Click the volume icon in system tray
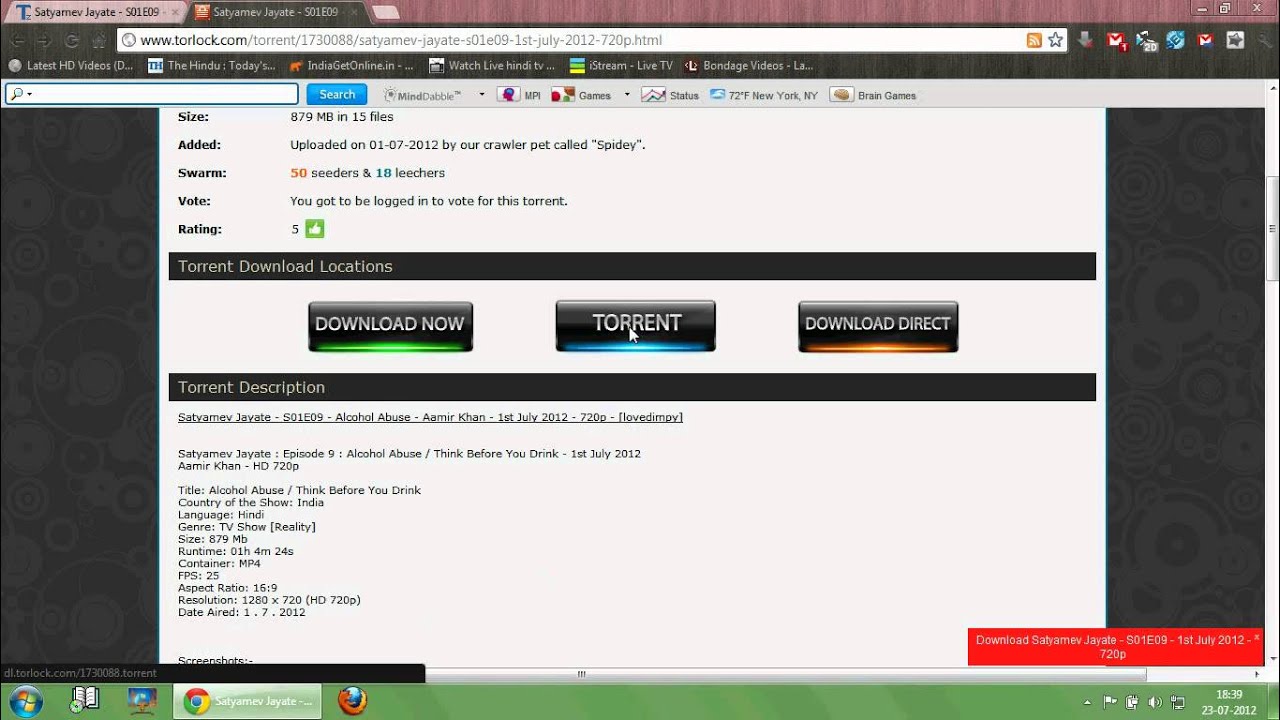 pyautogui.click(x=1155, y=702)
